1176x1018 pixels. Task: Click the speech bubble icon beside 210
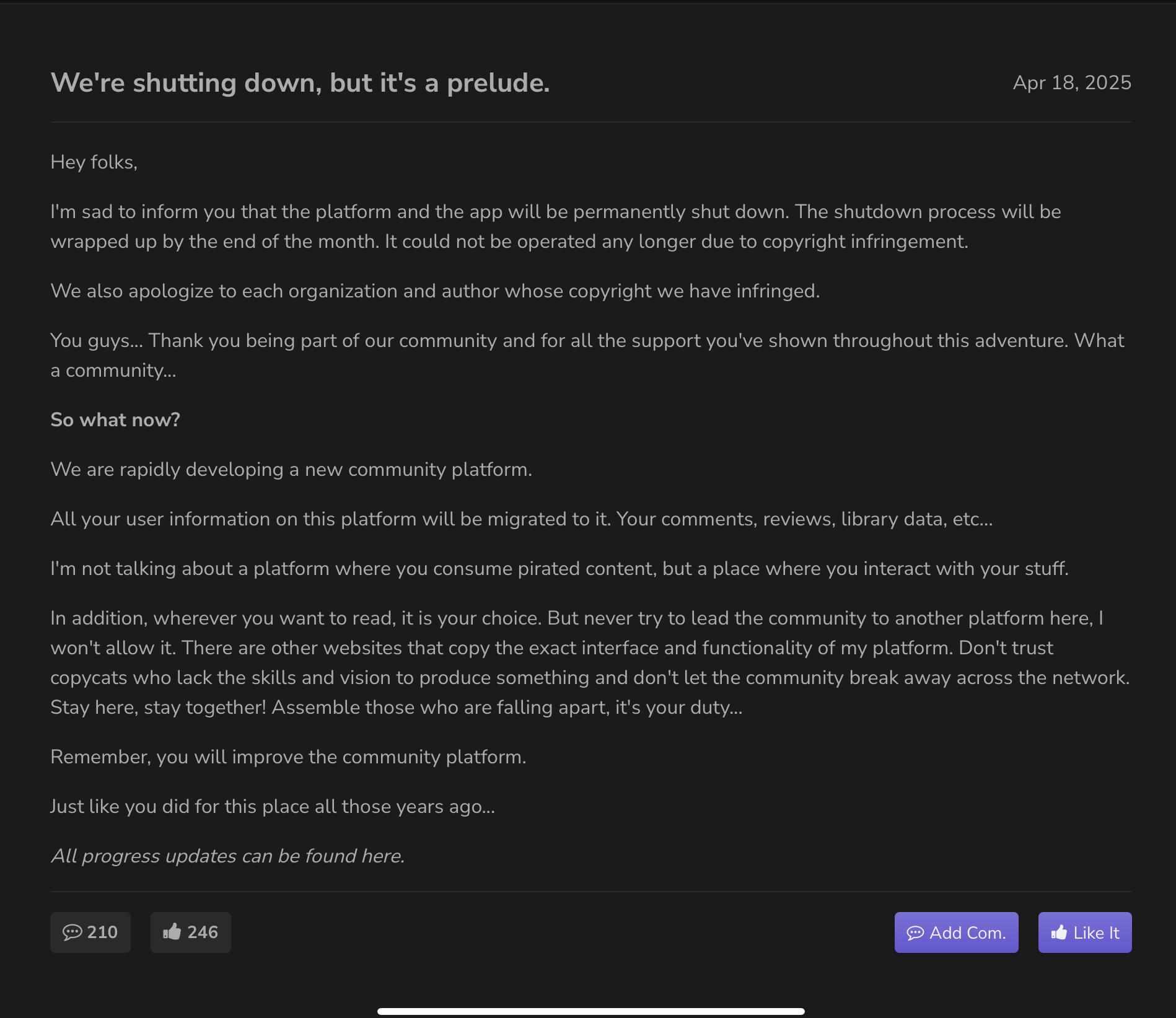[72, 932]
